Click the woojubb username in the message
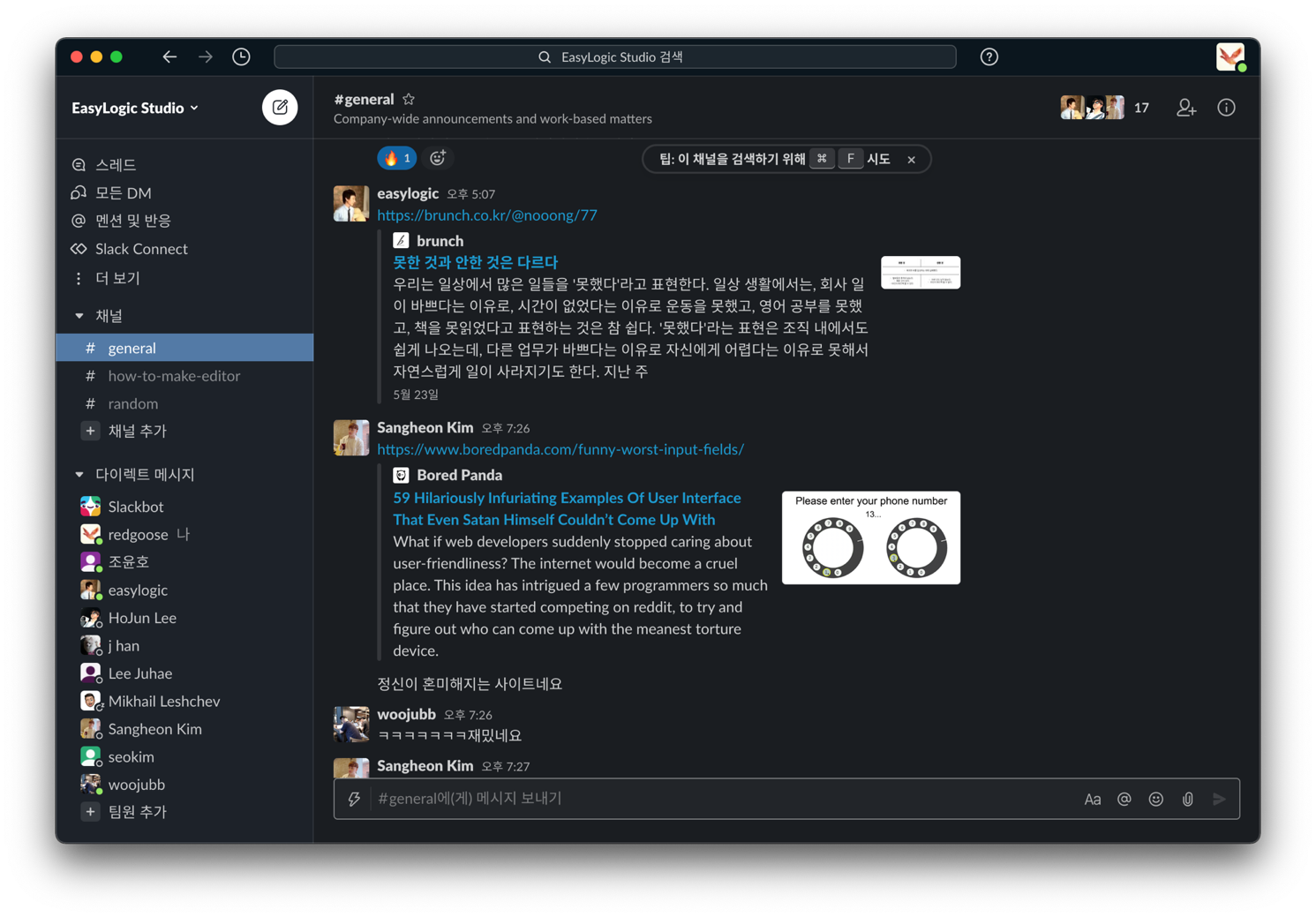Image resolution: width=1316 pixels, height=917 pixels. (x=406, y=714)
